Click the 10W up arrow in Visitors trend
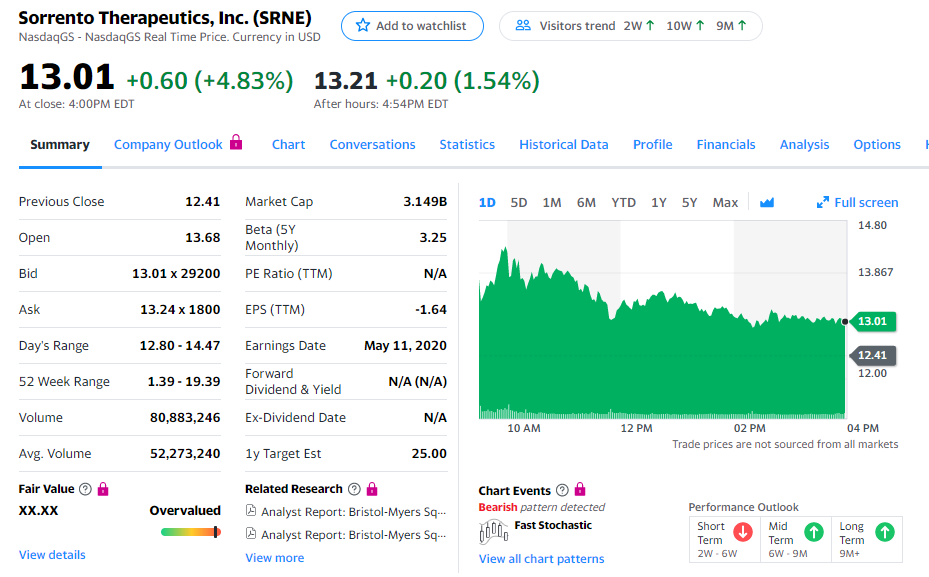 pyautogui.click(x=700, y=25)
